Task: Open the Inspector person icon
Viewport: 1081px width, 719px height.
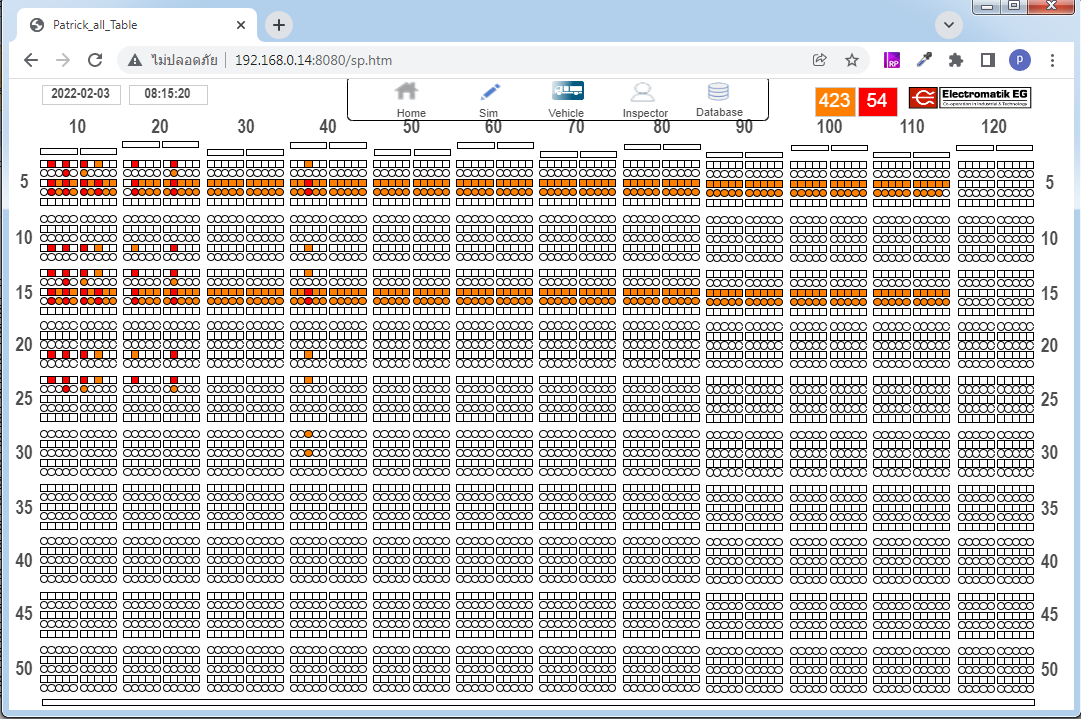Action: tap(643, 93)
